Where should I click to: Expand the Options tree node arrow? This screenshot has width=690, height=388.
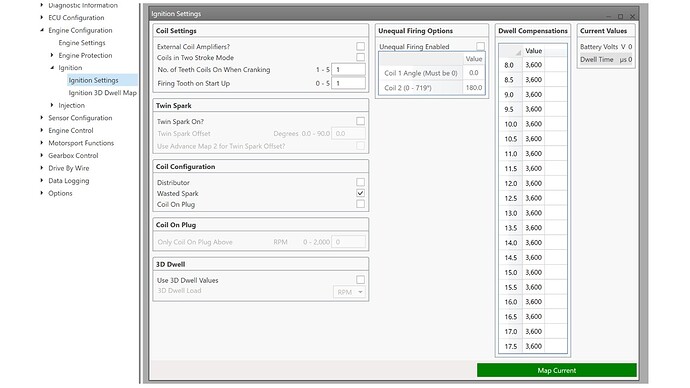tap(42, 193)
